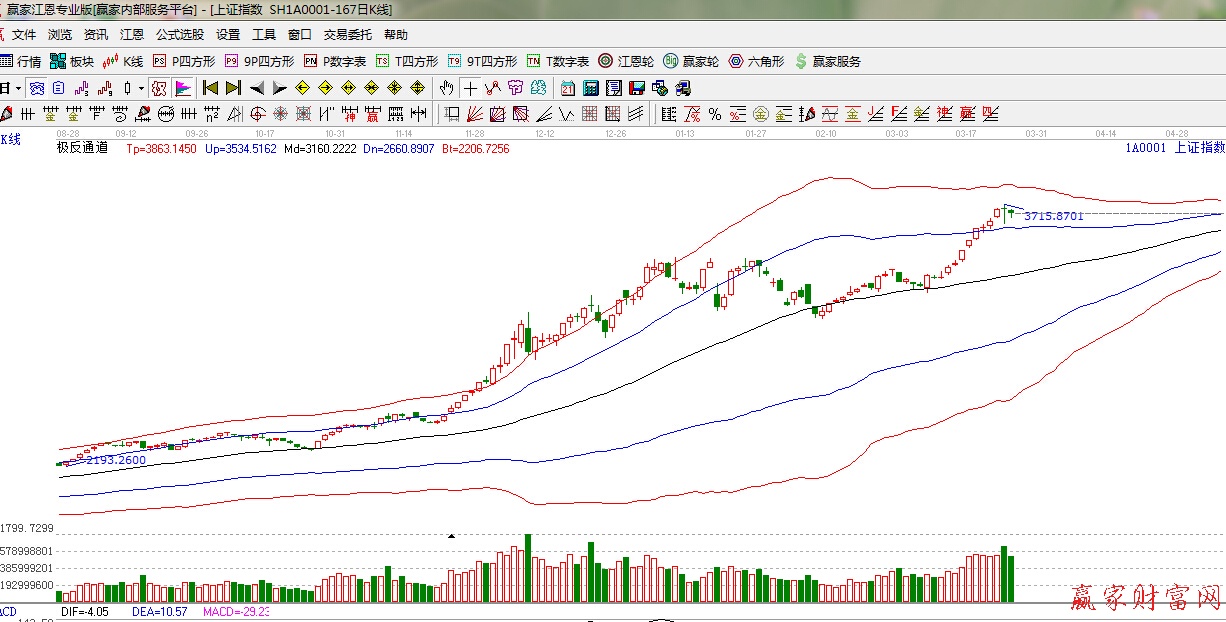The image size is (1226, 622).
Task: Select the percent (%) drawing tool
Action: [x=715, y=114]
